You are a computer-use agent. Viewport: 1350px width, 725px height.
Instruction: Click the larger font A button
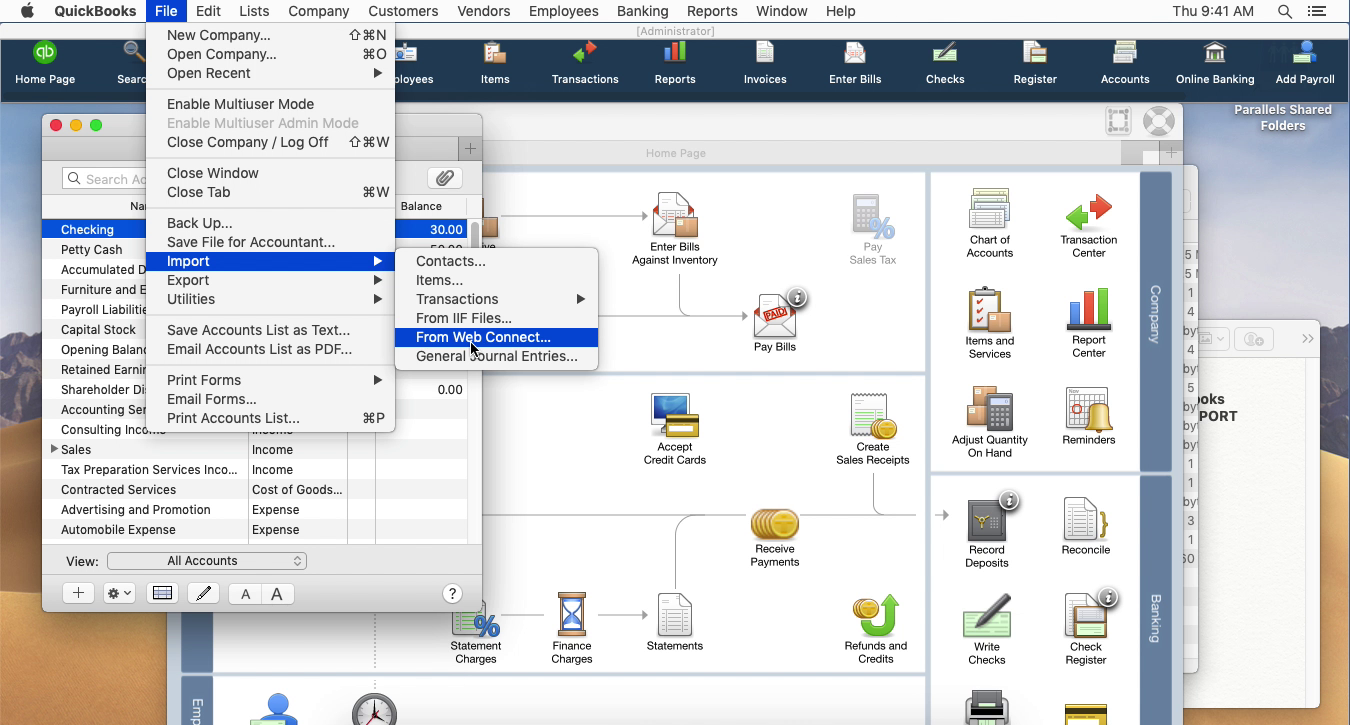pyautogui.click(x=277, y=594)
